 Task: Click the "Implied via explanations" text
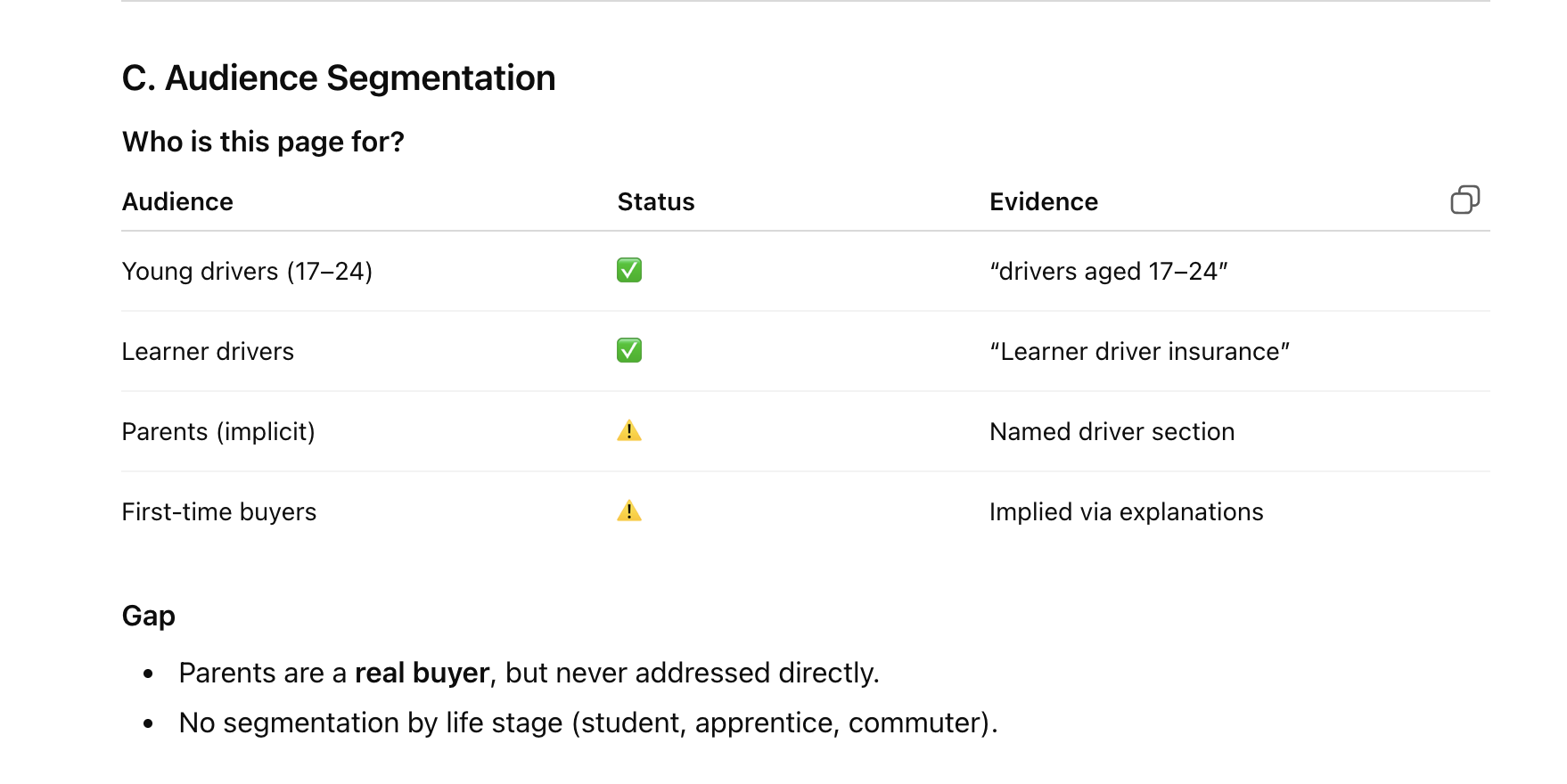coord(1126,512)
